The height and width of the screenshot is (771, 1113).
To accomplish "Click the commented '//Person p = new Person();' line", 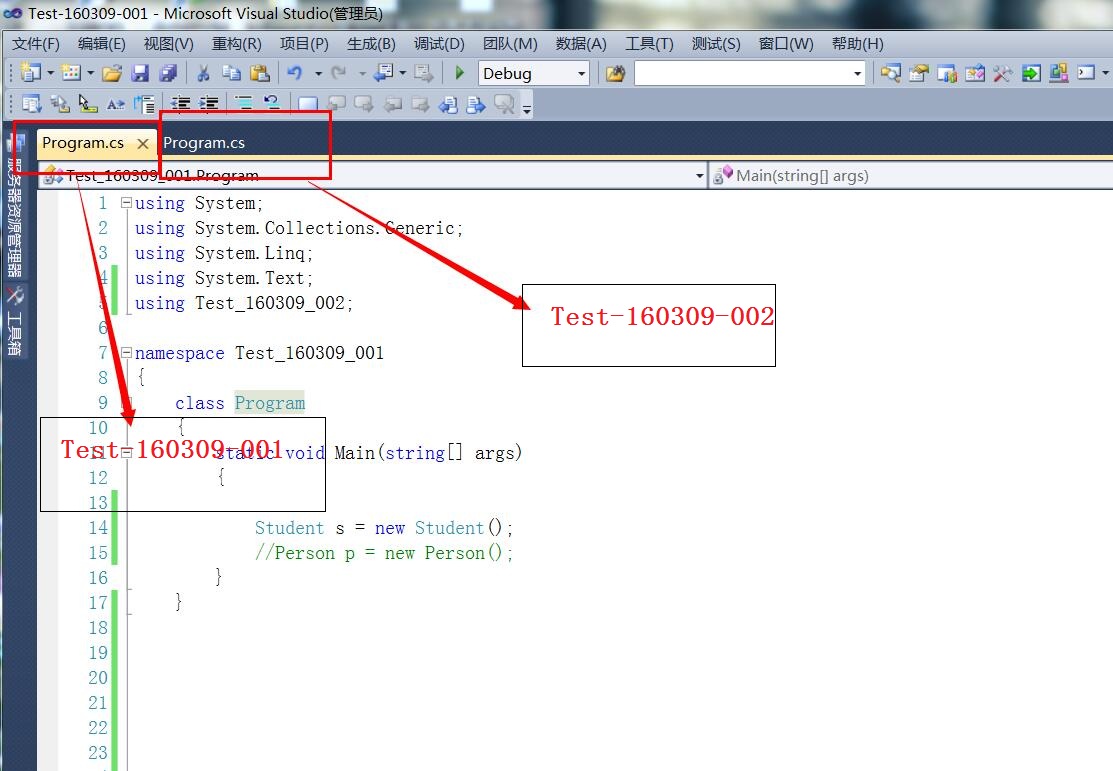I will pos(383,553).
